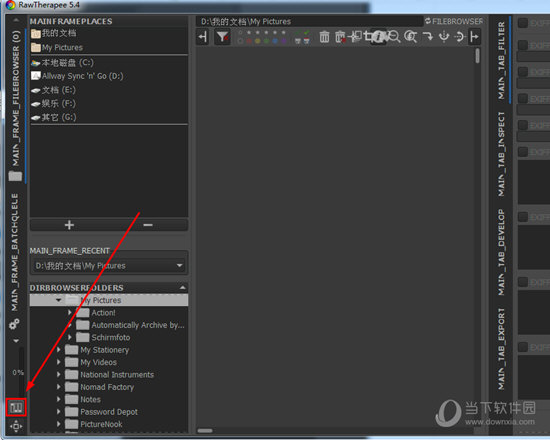This screenshot has height=440, width=550.
Task: Expand the Action! folder node
Action: click(x=69, y=312)
